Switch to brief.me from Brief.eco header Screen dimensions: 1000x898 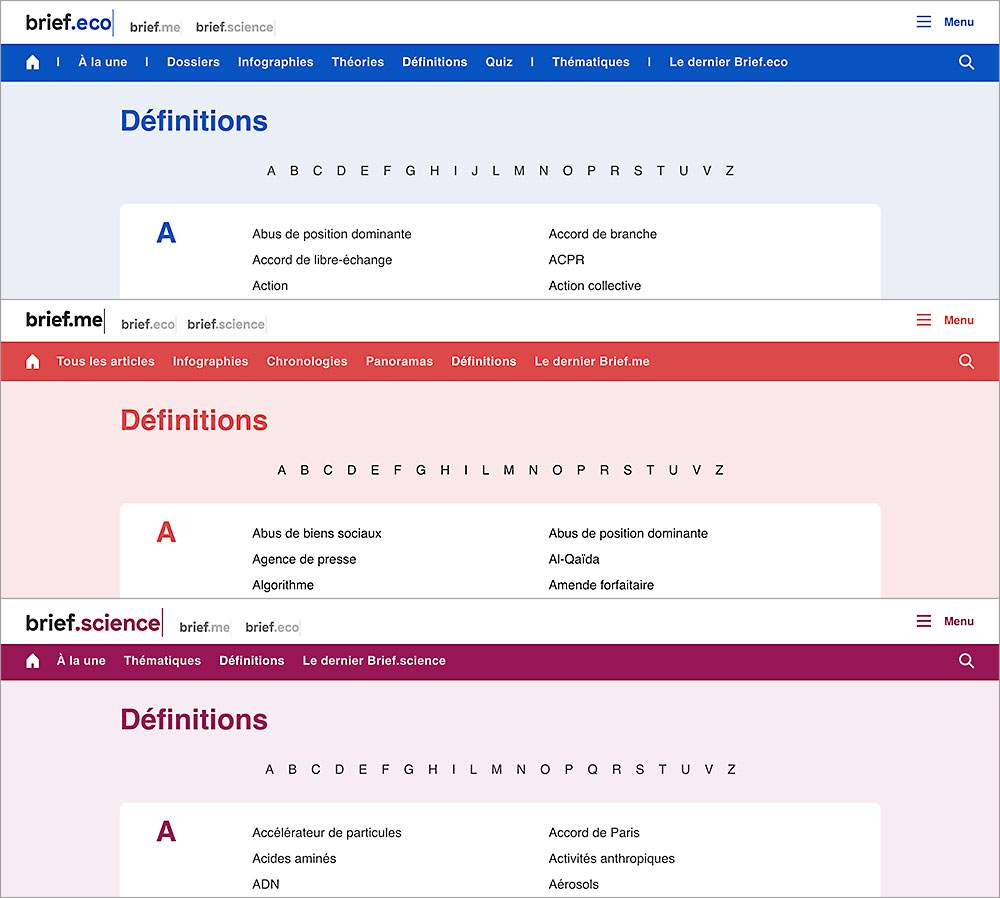(x=155, y=27)
